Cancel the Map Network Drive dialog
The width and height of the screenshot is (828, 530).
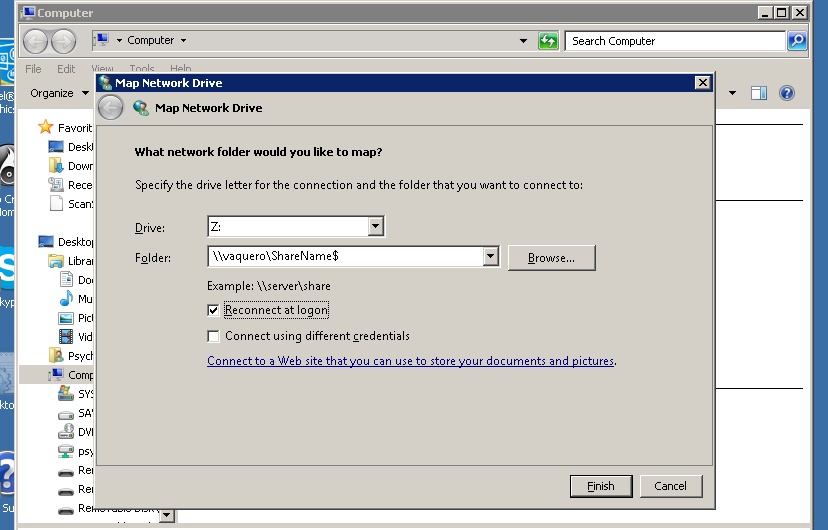[x=671, y=486]
